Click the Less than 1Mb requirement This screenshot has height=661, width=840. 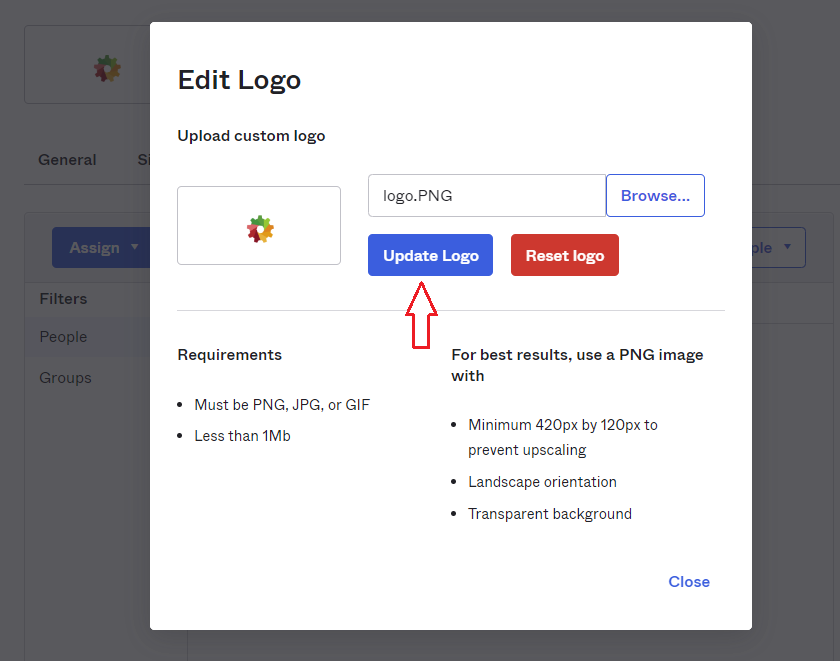pos(242,436)
